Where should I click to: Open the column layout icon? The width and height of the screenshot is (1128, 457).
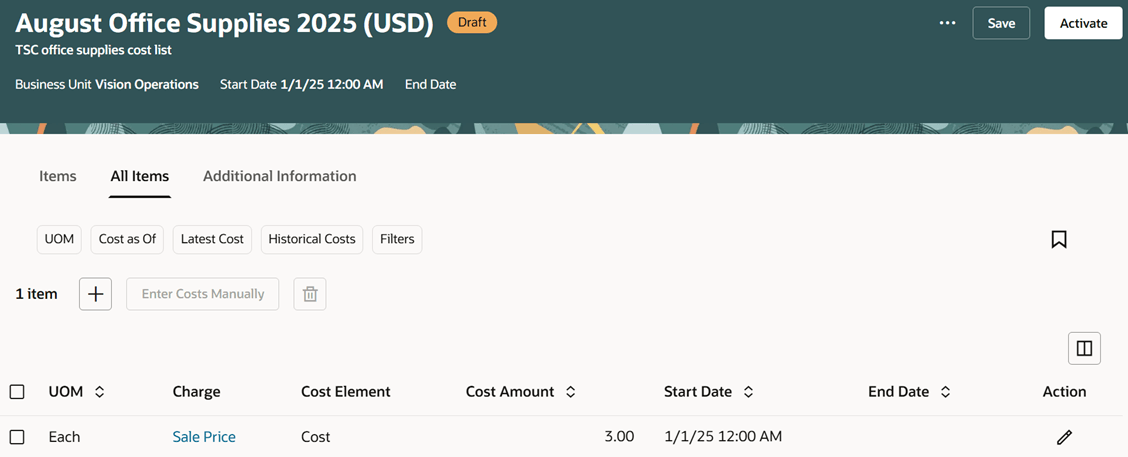(x=1084, y=349)
